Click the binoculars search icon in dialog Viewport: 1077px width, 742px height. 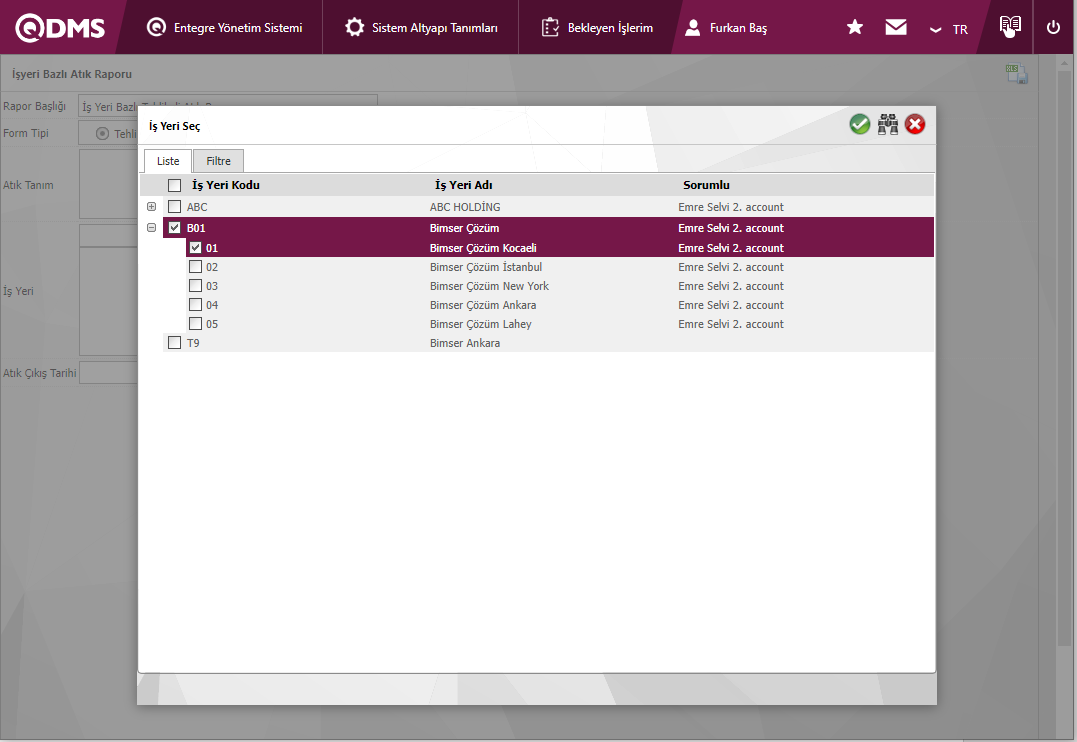[x=887, y=124]
